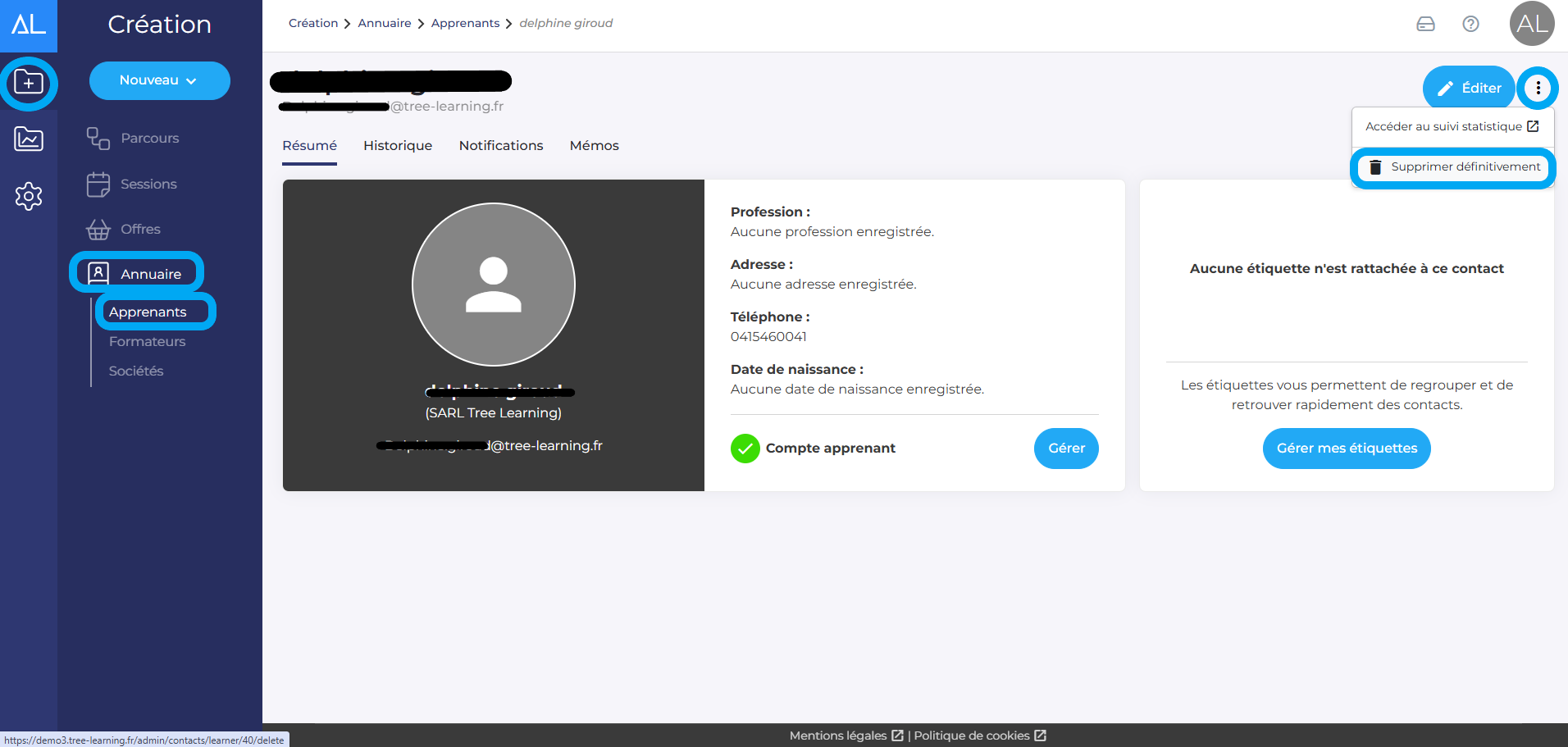Open the Mémos tab

pyautogui.click(x=594, y=146)
